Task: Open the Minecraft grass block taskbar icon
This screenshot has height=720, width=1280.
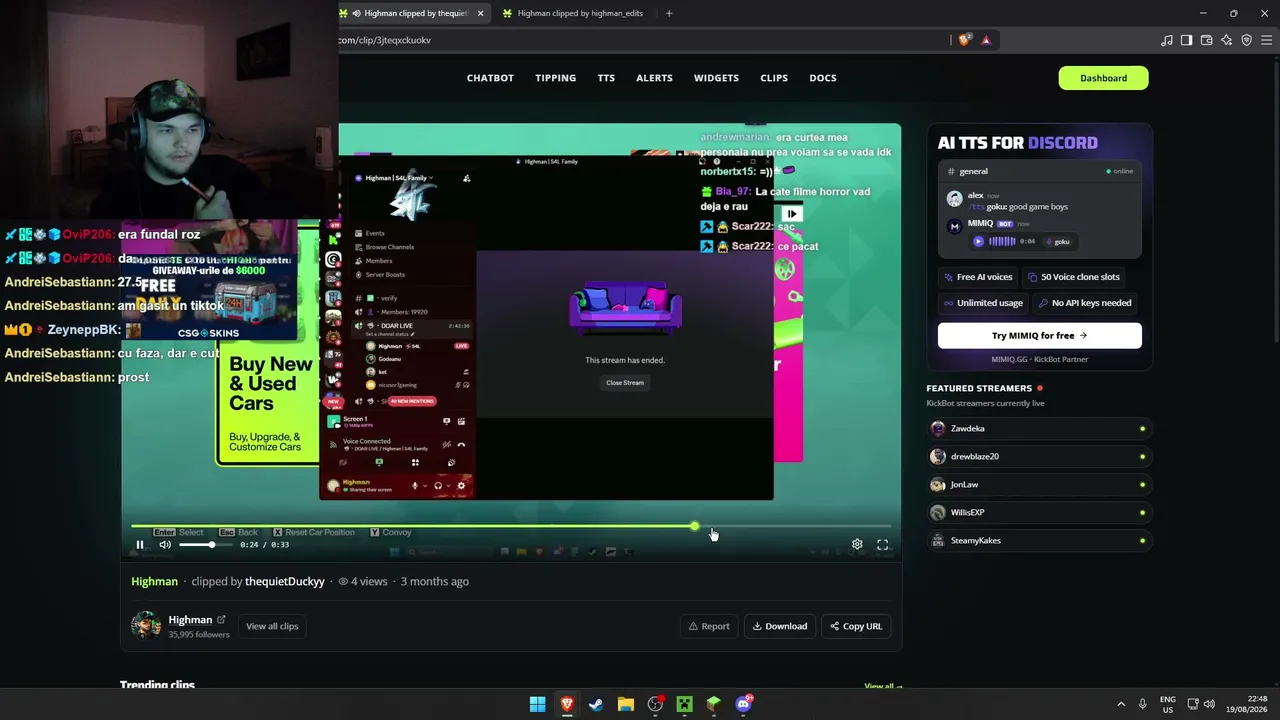Action: [x=714, y=704]
